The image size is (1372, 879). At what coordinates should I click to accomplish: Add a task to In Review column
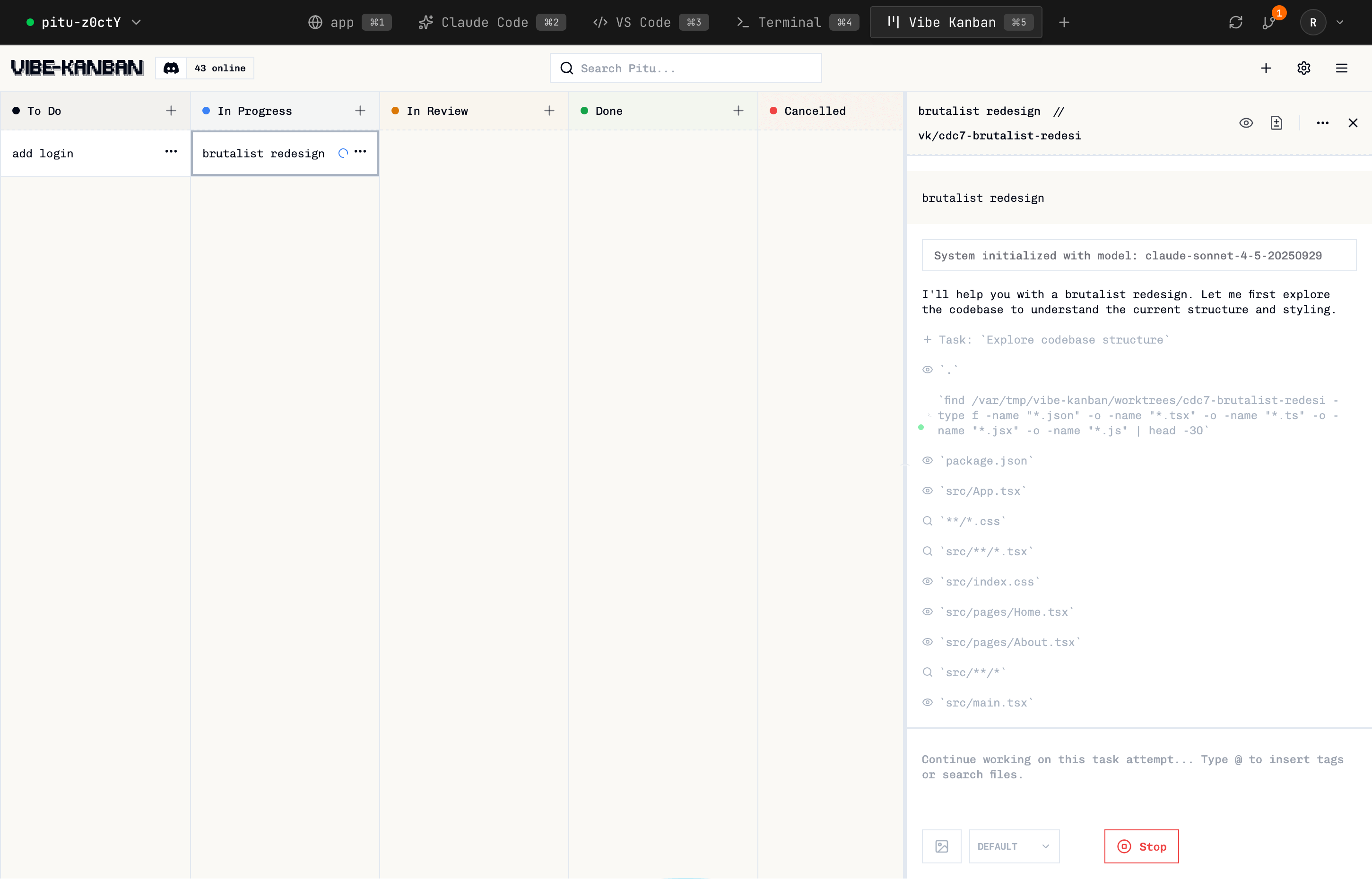[x=549, y=111]
